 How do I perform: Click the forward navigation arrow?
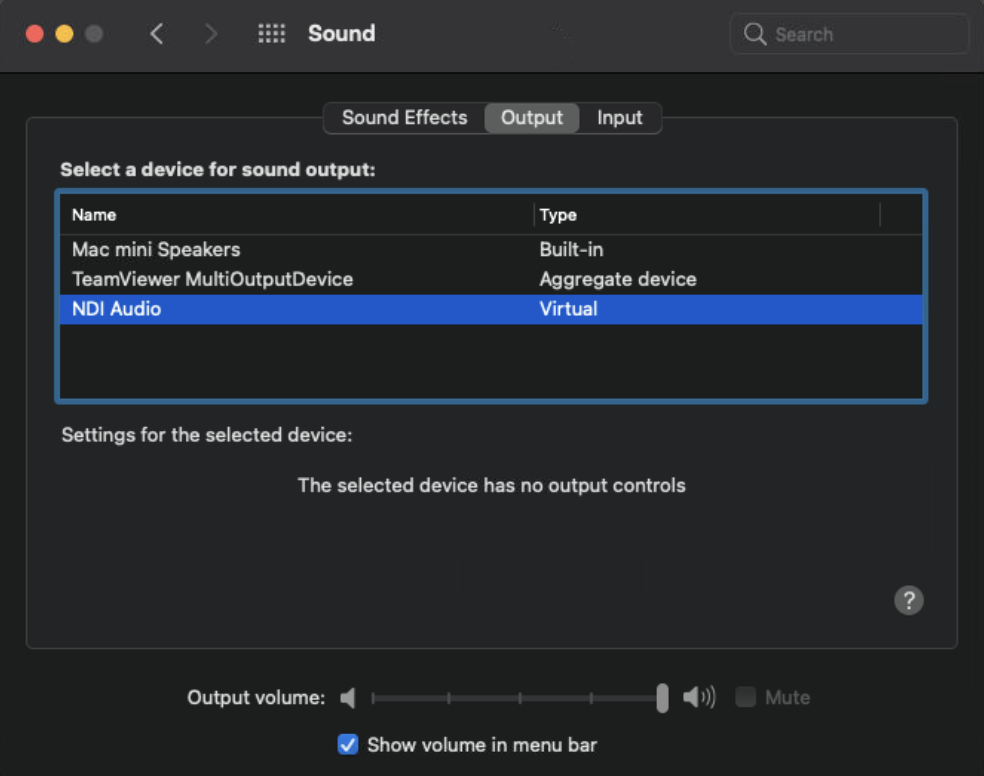point(210,34)
